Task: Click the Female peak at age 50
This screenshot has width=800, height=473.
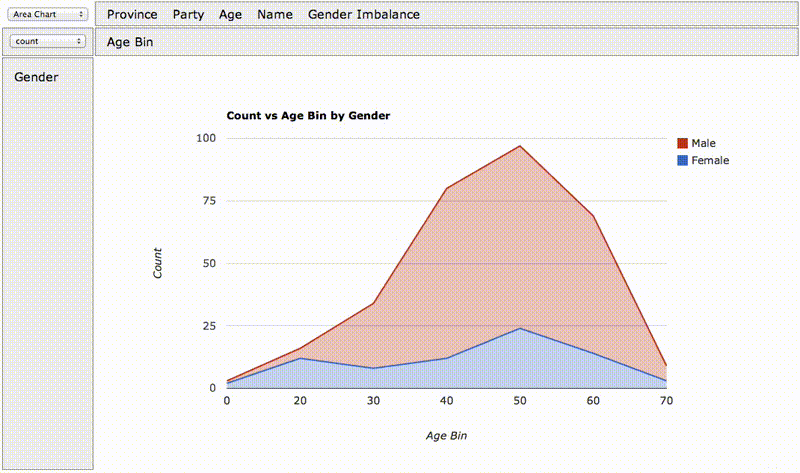Action: (x=520, y=328)
